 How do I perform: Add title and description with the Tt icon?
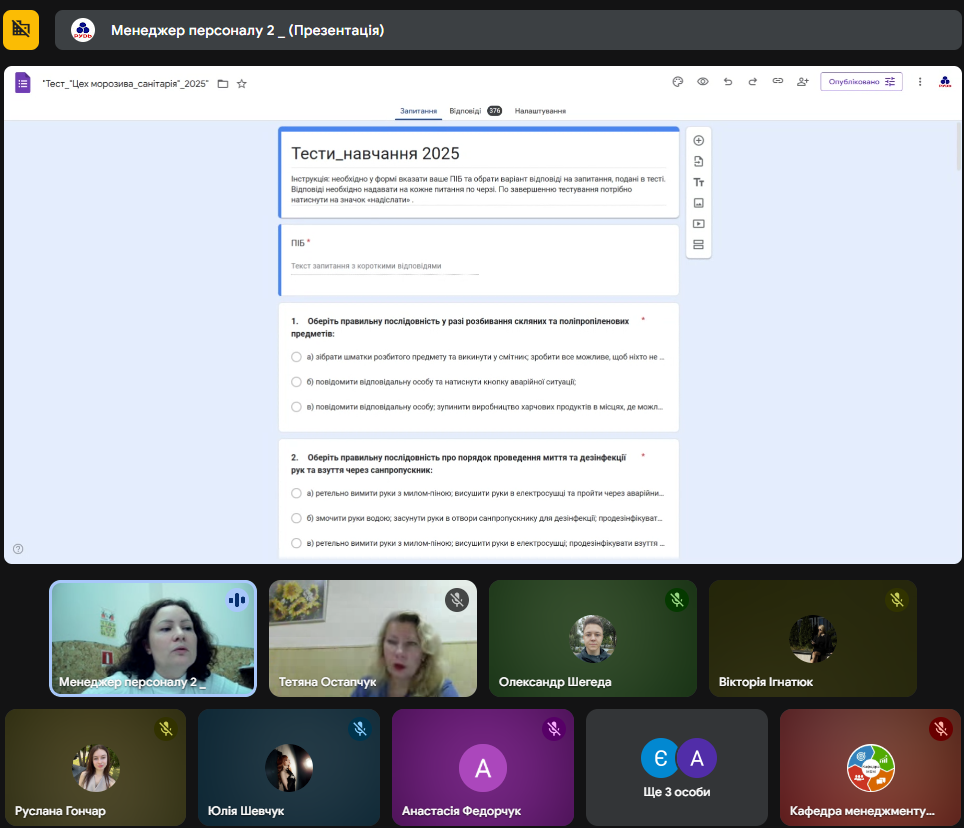point(699,182)
